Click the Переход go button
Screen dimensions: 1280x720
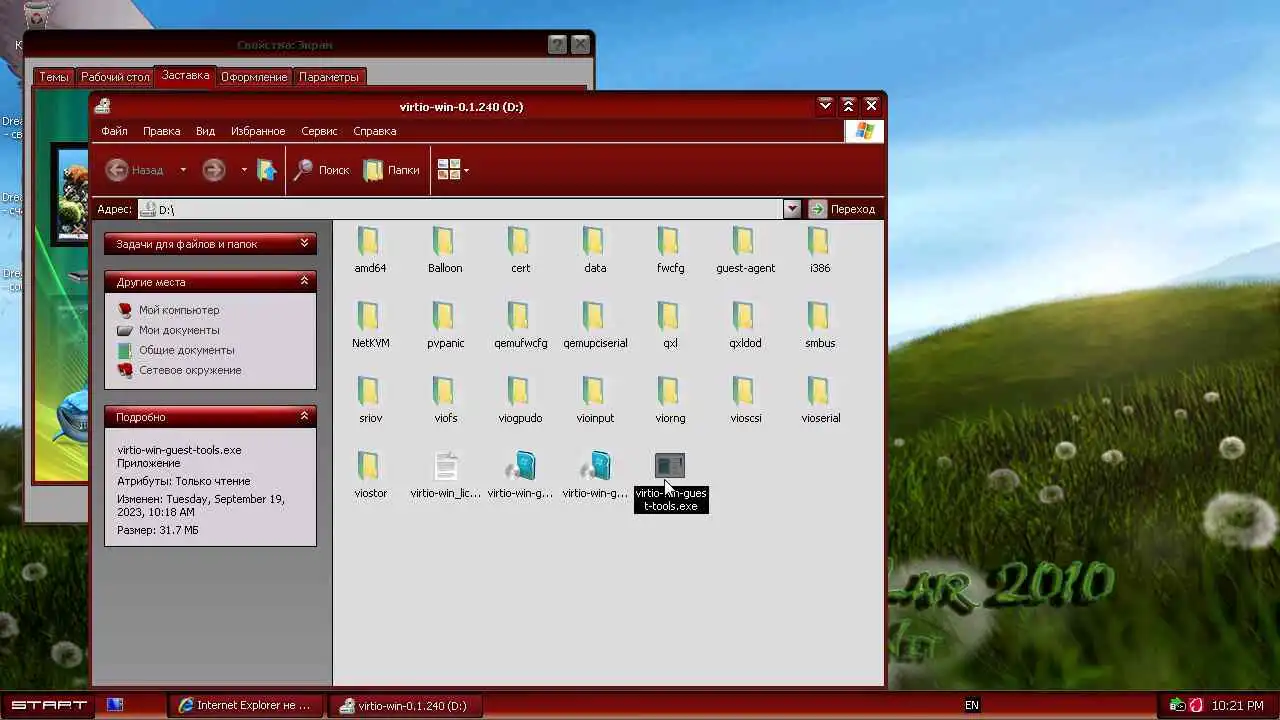(843, 209)
